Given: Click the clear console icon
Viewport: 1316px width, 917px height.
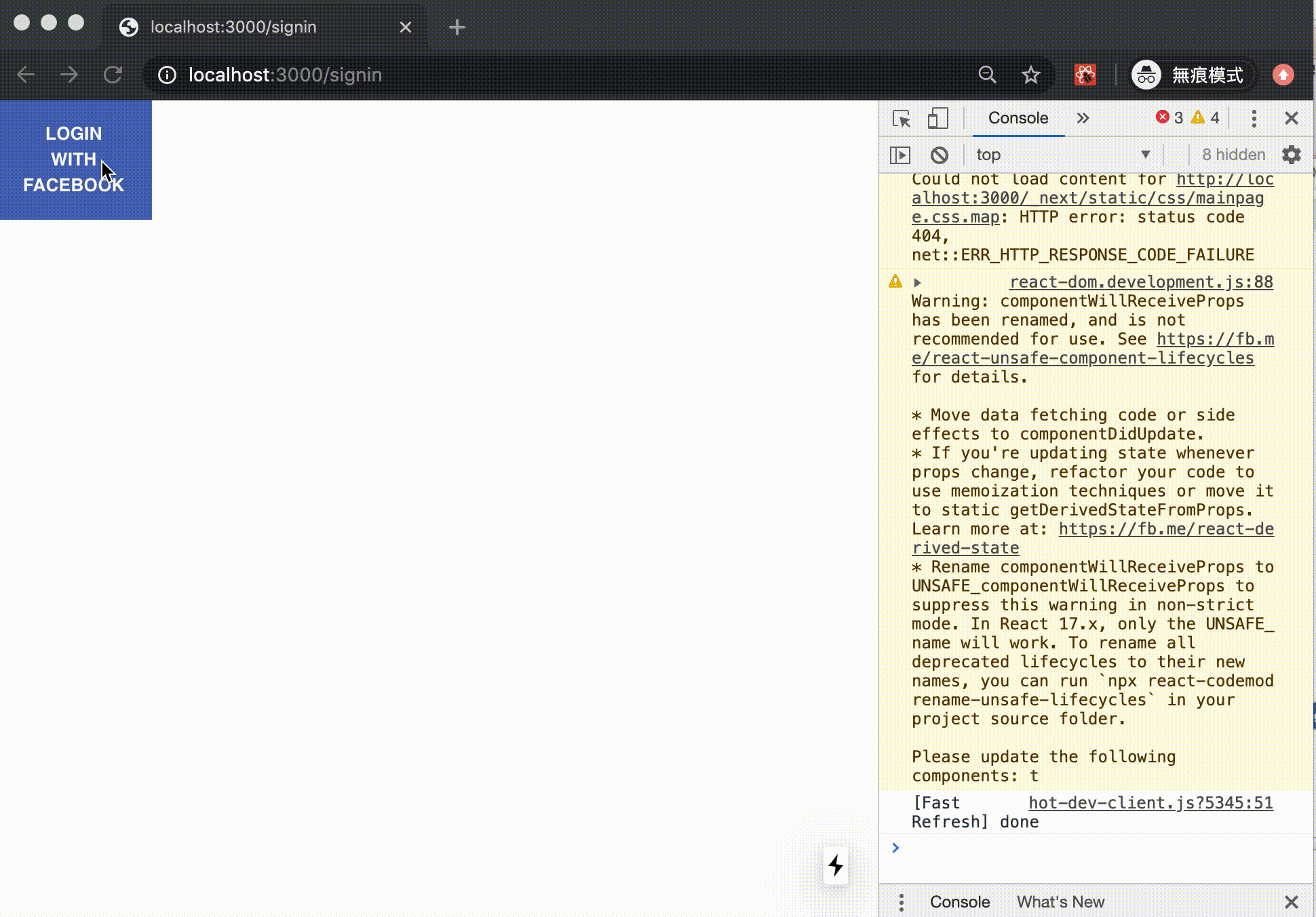Looking at the screenshot, I should pos(939,155).
